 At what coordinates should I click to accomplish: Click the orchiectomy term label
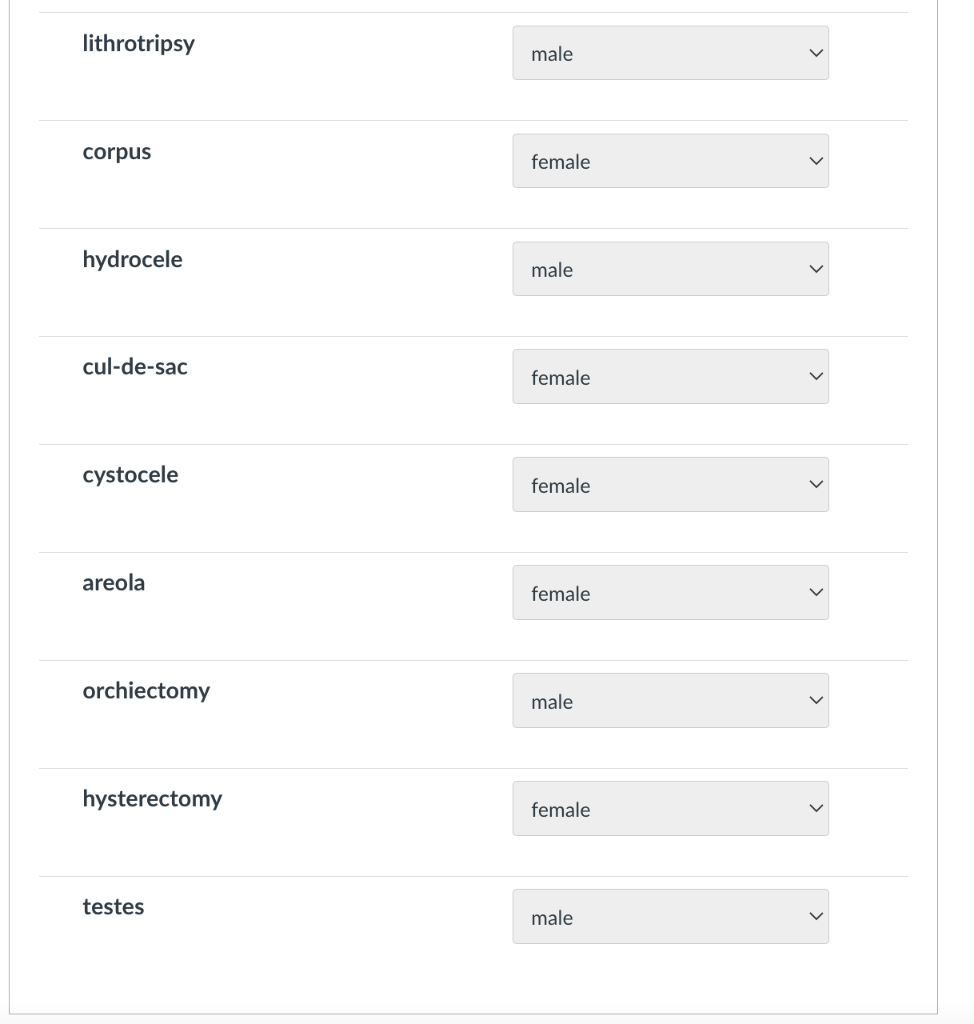coord(146,691)
